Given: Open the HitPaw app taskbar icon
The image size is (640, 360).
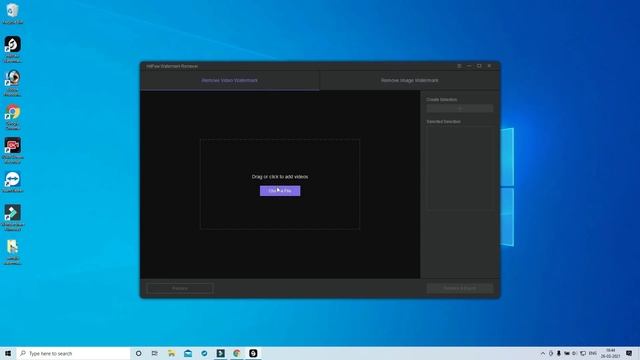Looking at the screenshot, I should [x=253, y=353].
